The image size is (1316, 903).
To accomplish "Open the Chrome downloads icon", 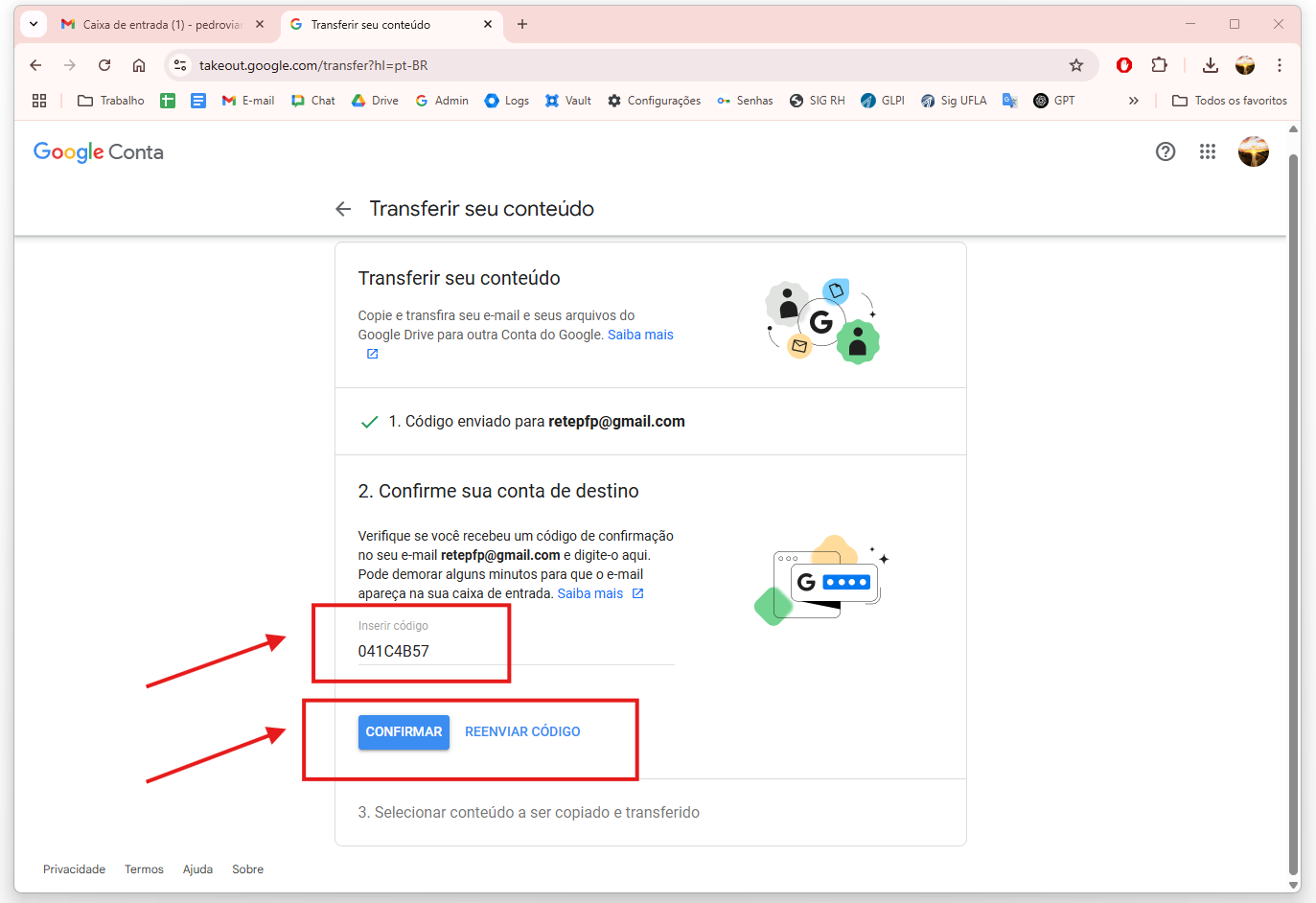I will pyautogui.click(x=1210, y=65).
